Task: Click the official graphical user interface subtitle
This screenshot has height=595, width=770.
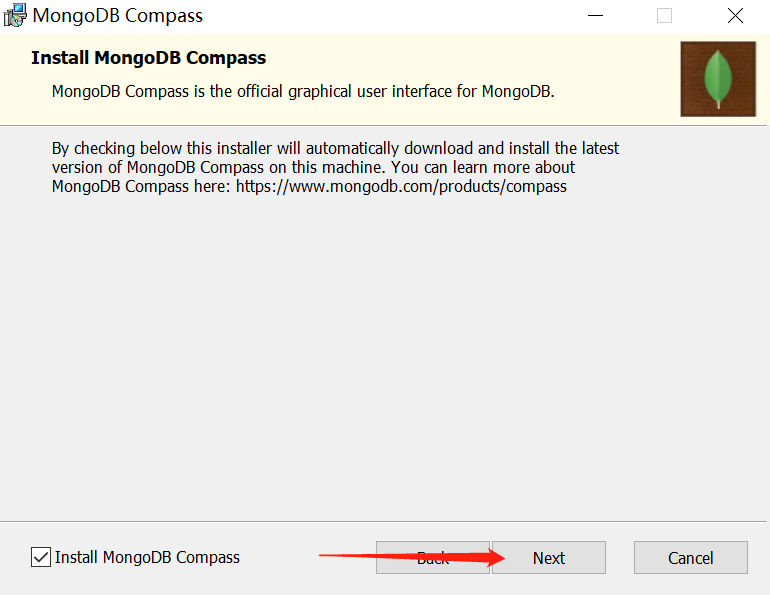Action: (x=303, y=91)
